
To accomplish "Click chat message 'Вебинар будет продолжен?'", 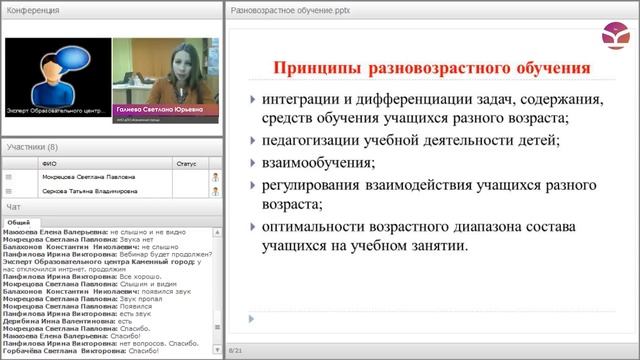I will (166, 254).
